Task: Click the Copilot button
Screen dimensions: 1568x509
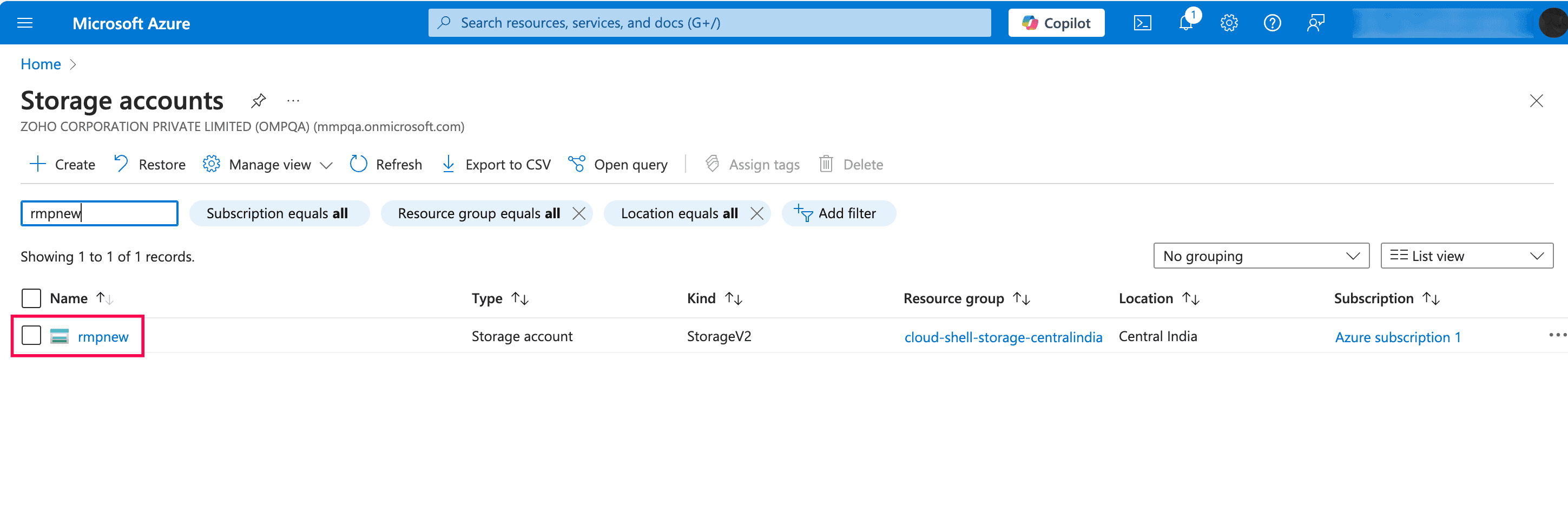Action: pyautogui.click(x=1056, y=23)
